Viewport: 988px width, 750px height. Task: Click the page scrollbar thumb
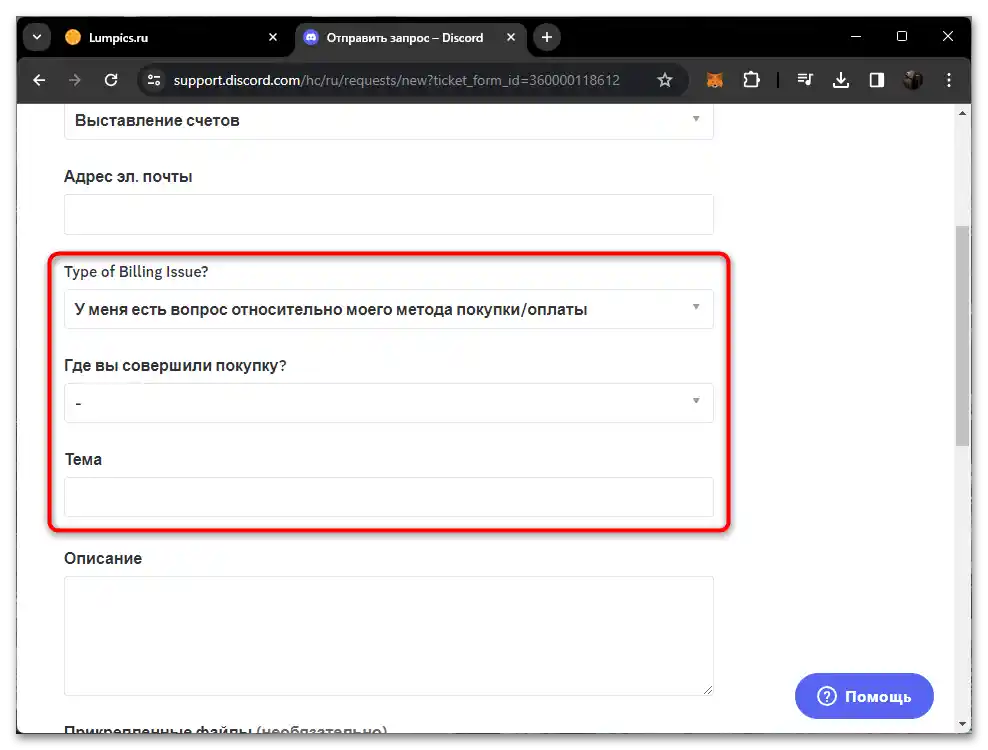(x=962, y=336)
